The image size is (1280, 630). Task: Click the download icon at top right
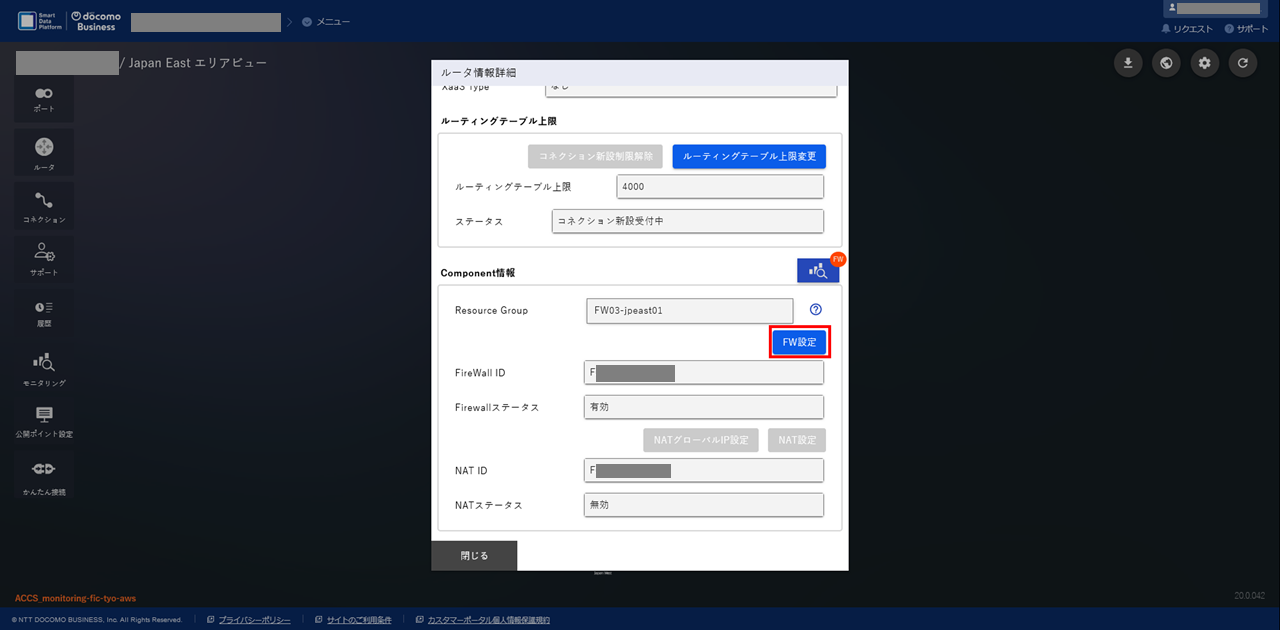pos(1128,63)
